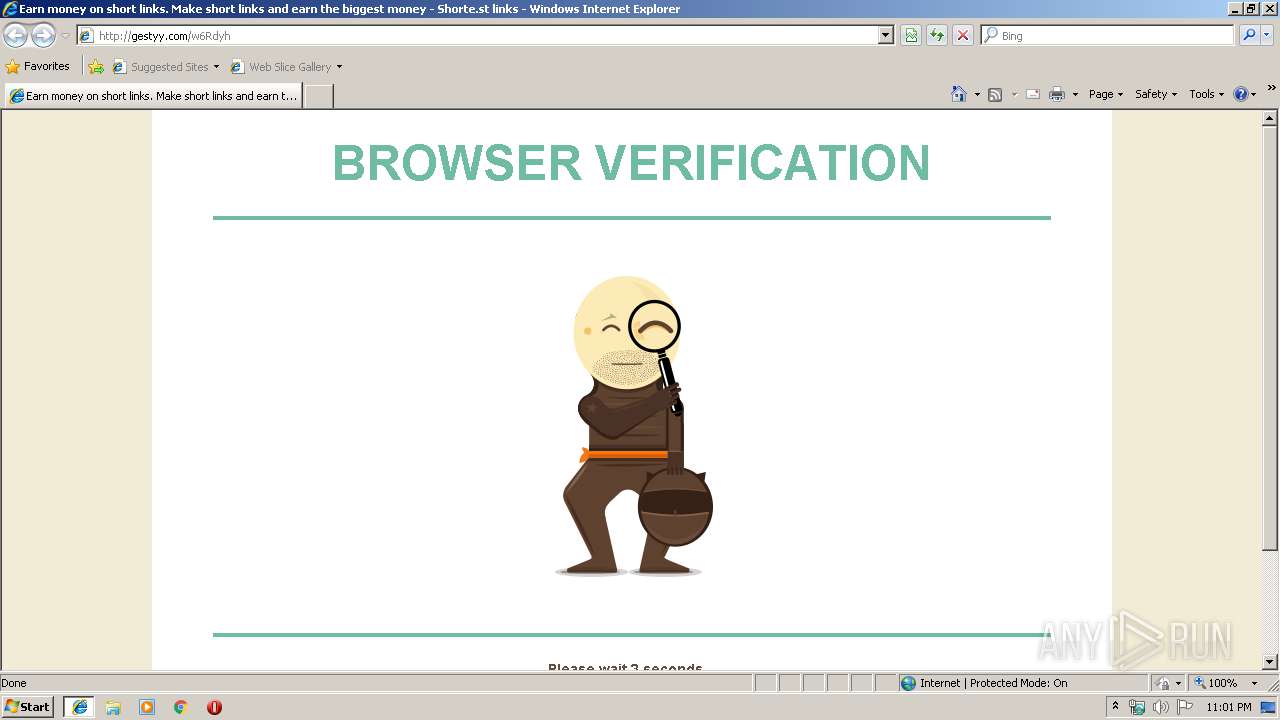
Task: Click the RSS feeds icon
Action: coord(995,94)
